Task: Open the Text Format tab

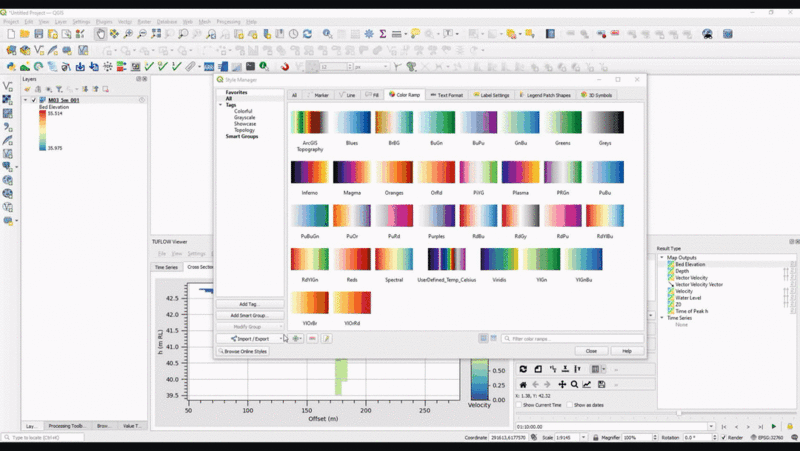Action: tap(446, 95)
